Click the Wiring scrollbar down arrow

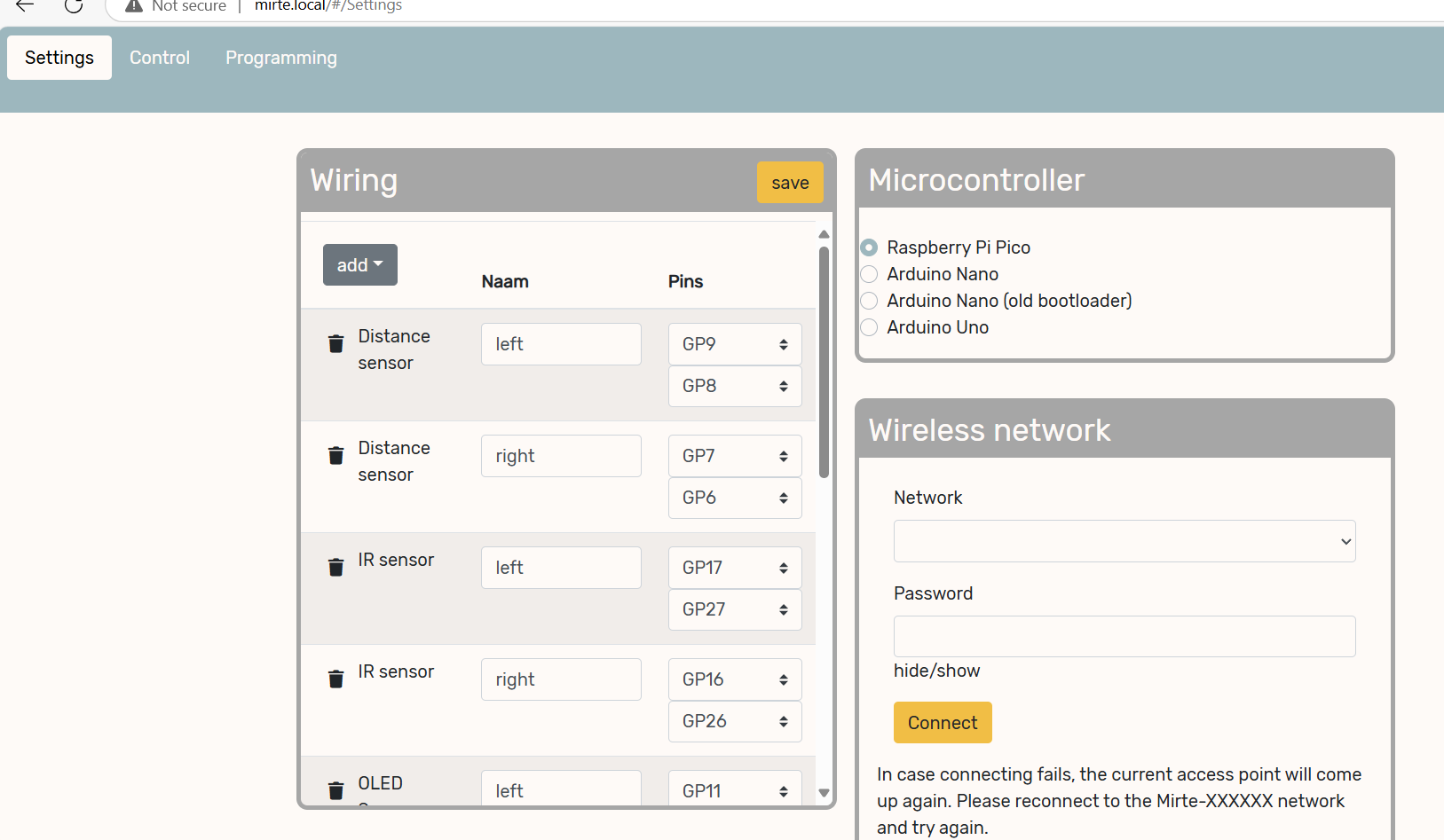824,793
